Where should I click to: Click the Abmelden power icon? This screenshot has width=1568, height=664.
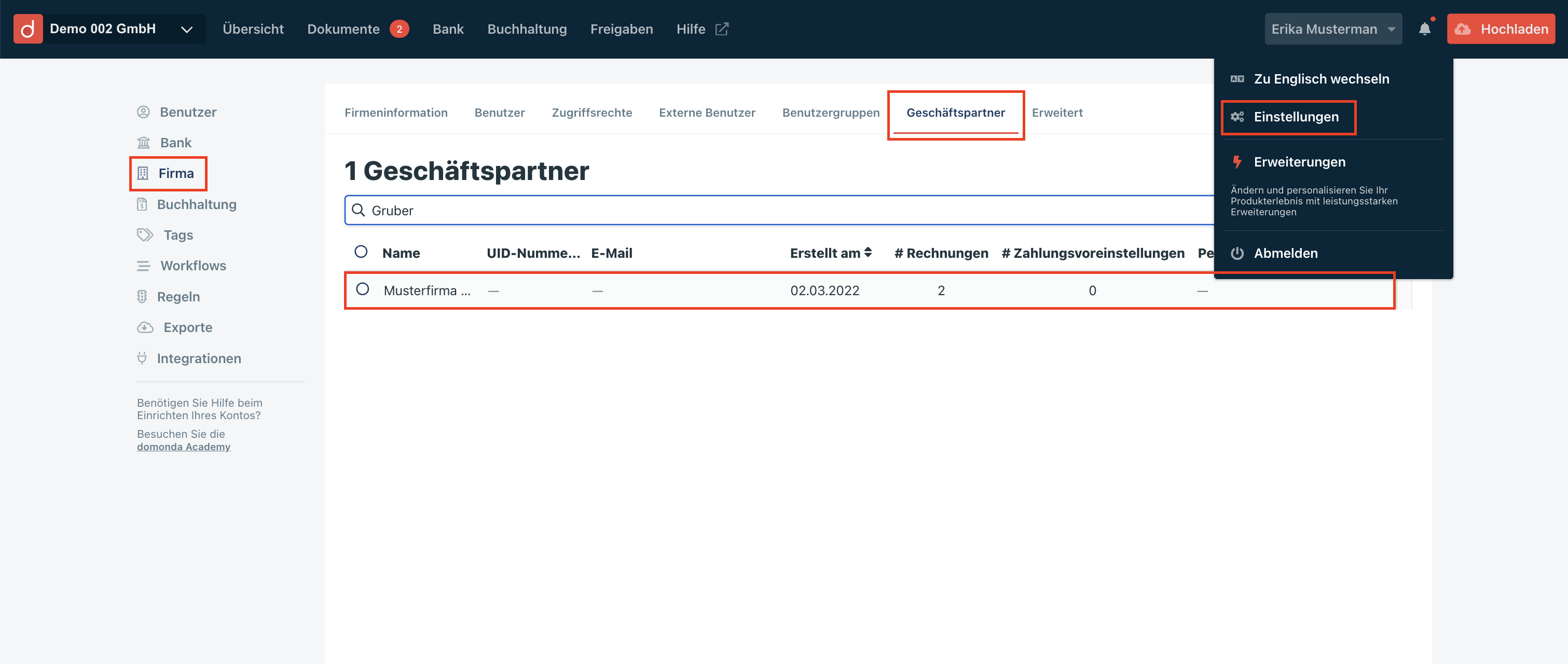(x=1237, y=253)
